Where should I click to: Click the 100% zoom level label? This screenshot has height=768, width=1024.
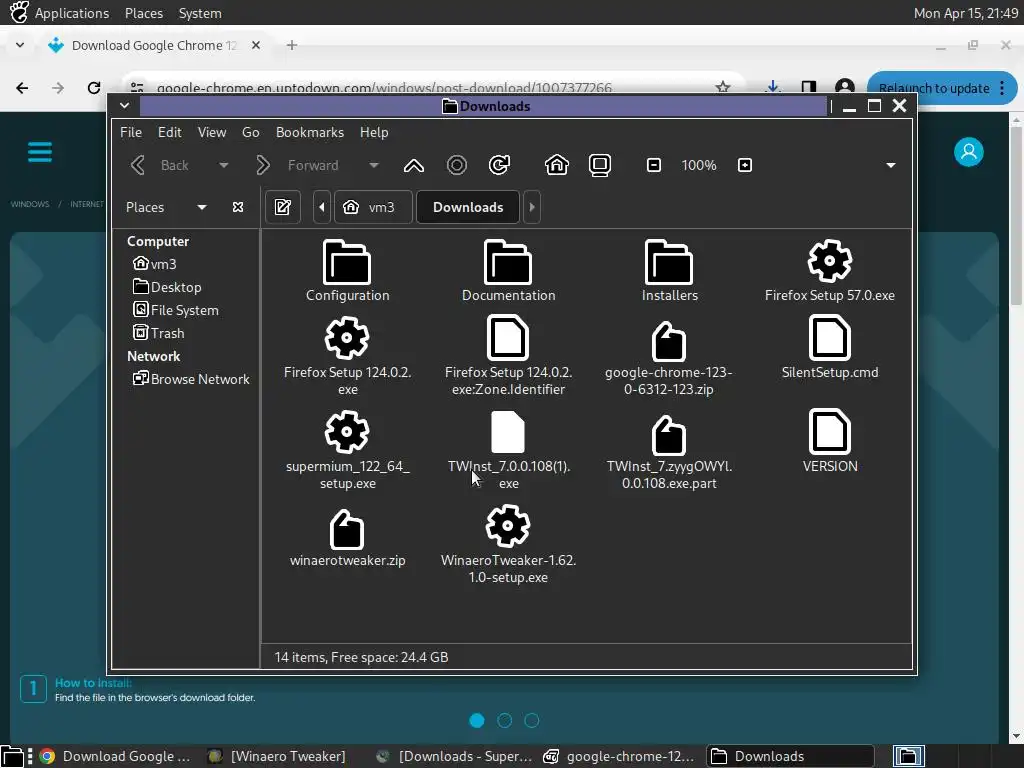tap(699, 165)
